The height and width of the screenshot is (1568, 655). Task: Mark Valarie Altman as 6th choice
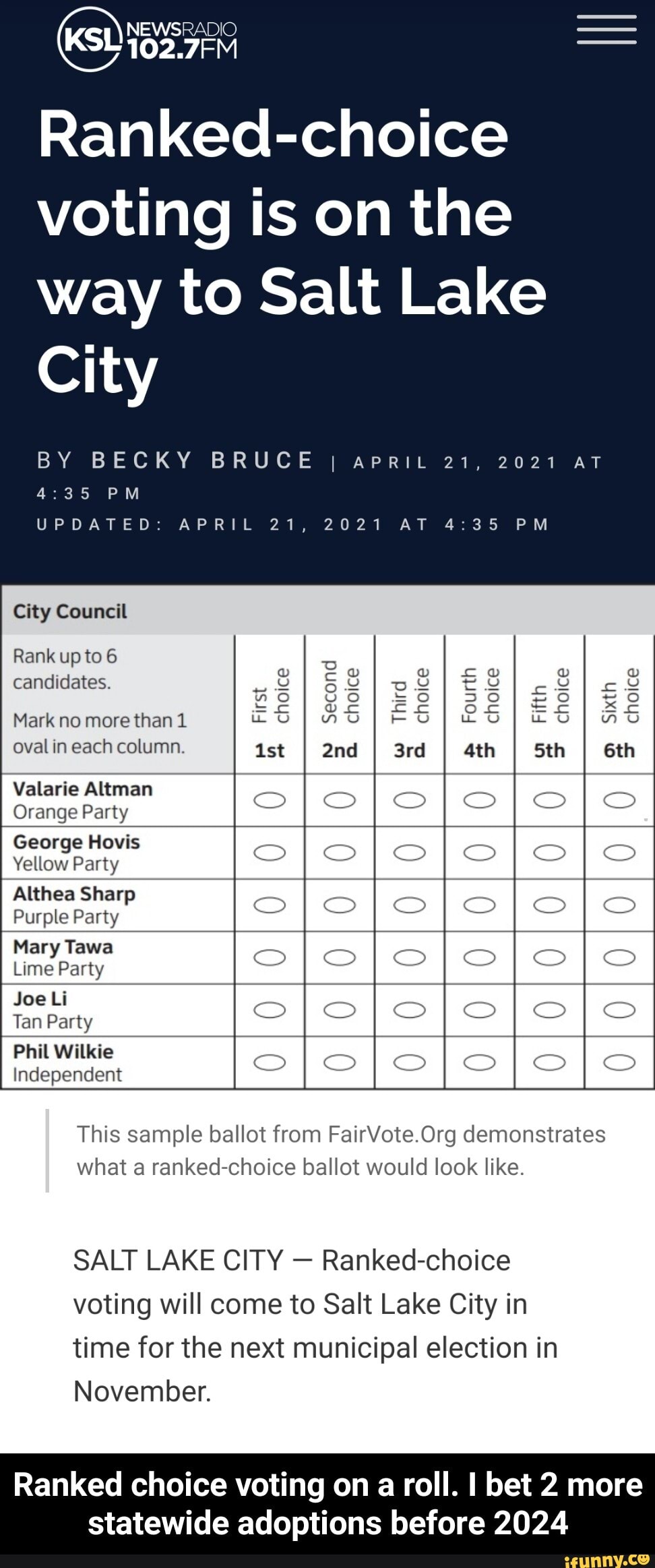619,800
